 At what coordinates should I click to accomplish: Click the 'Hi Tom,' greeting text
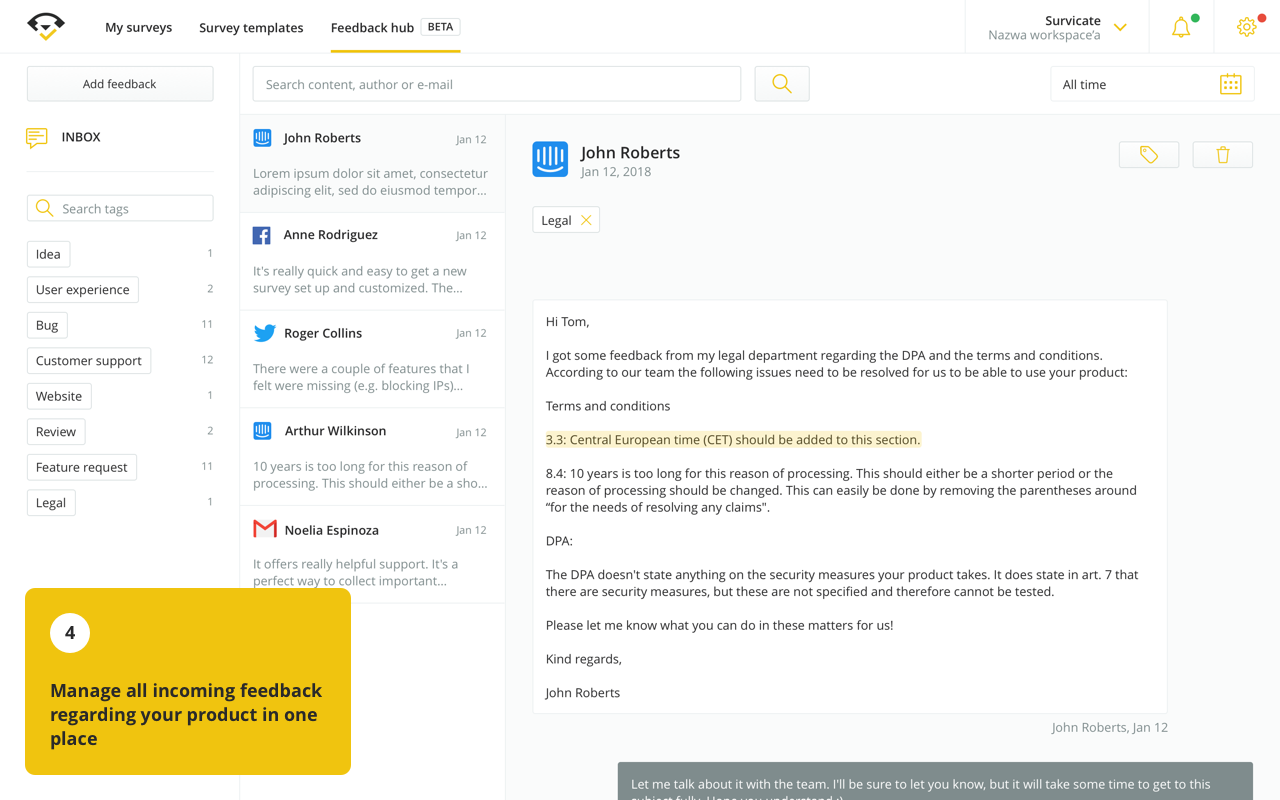(x=568, y=322)
